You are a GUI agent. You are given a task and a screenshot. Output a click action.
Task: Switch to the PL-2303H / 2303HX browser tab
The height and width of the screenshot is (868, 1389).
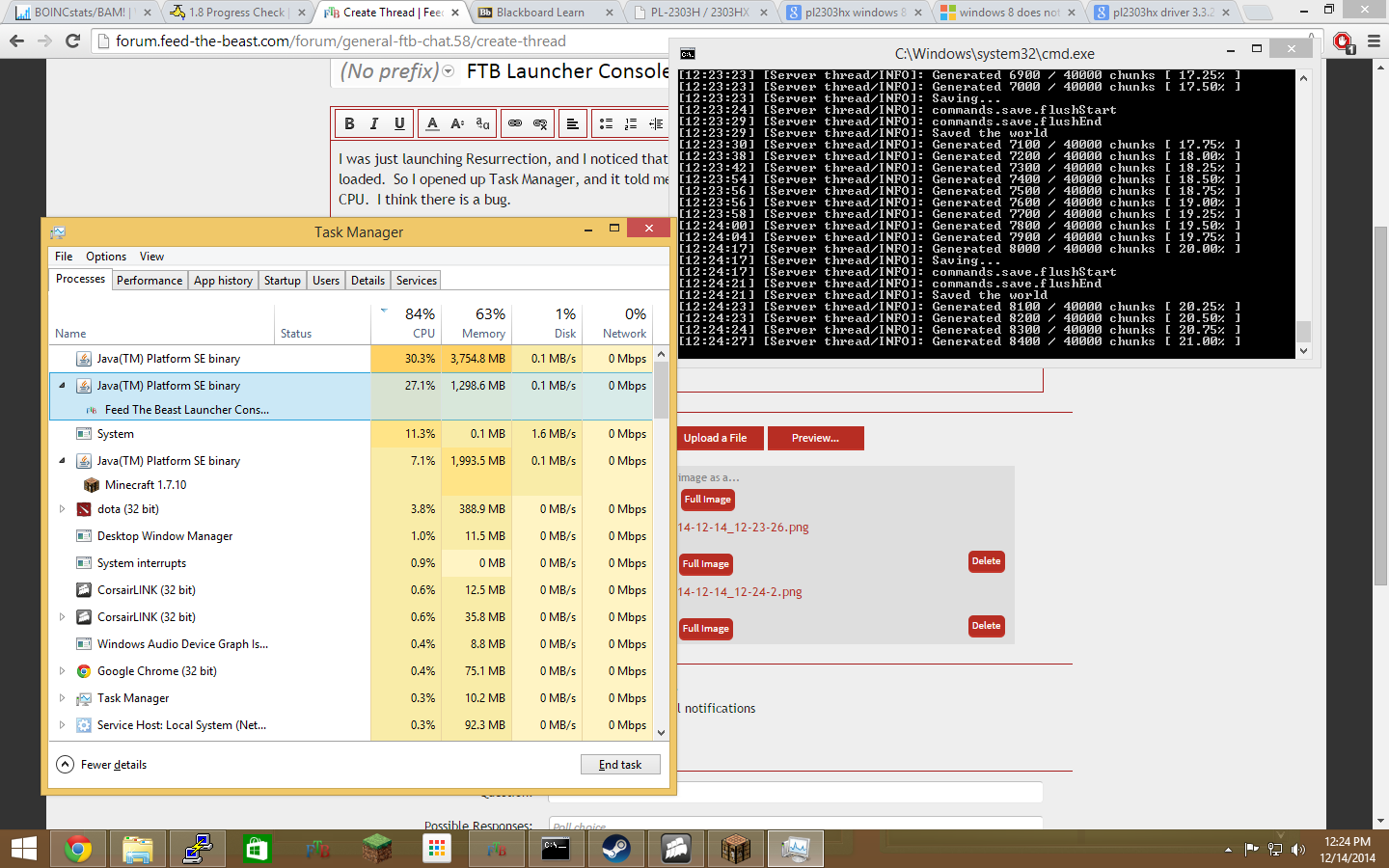pyautogui.click(x=699, y=13)
